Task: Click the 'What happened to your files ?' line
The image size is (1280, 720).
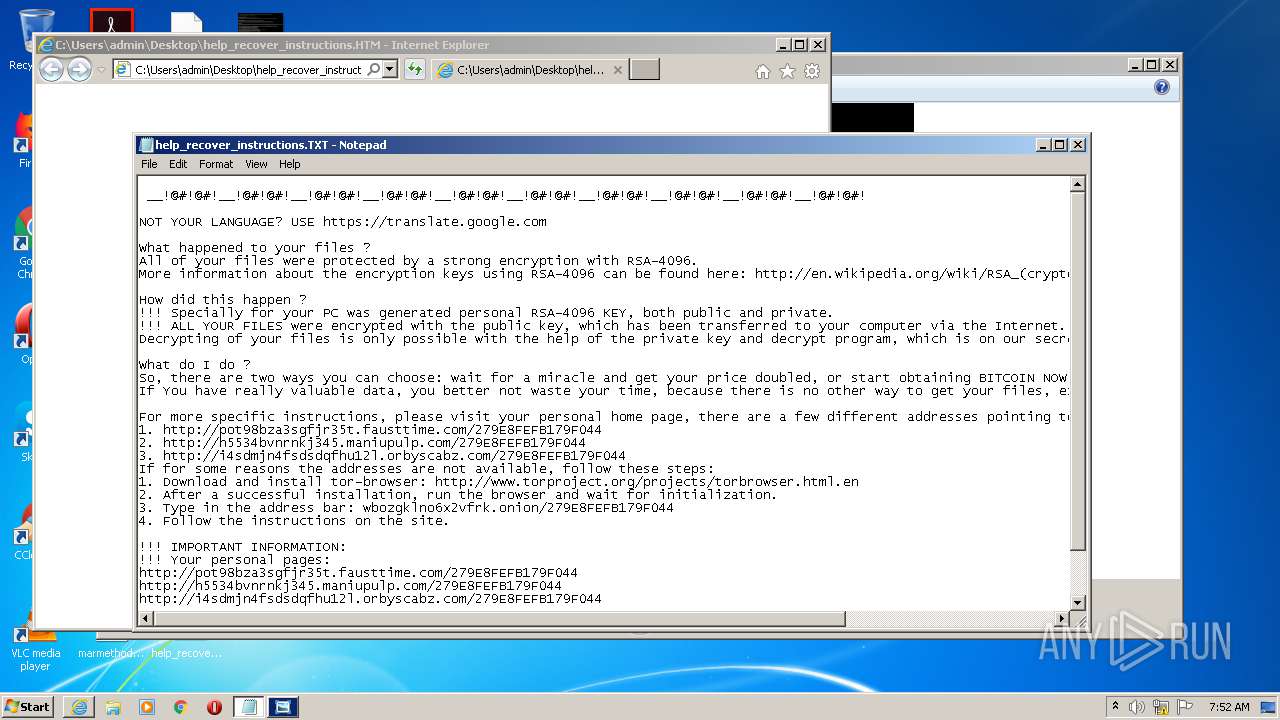Action: [x=255, y=248]
